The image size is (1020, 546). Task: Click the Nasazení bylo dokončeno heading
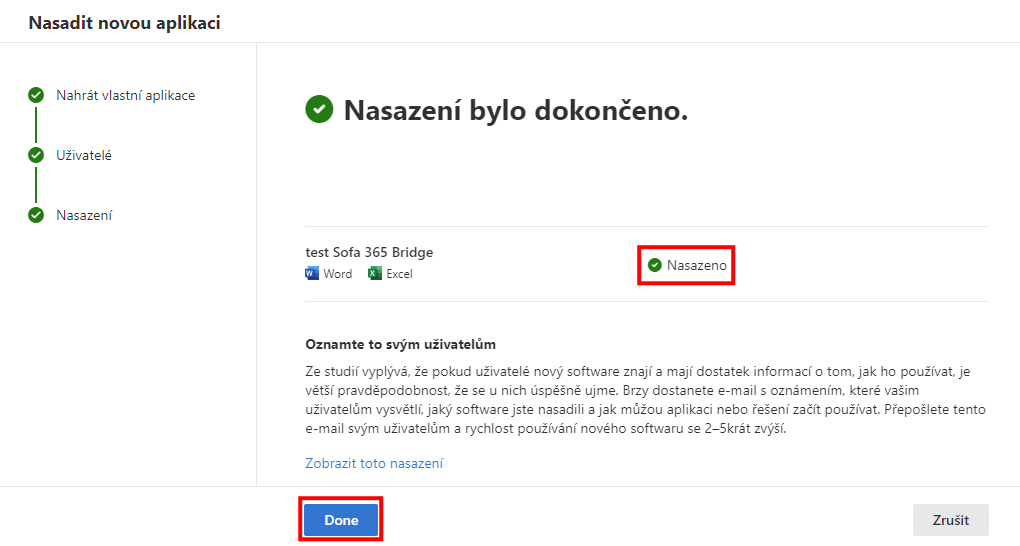tap(515, 110)
